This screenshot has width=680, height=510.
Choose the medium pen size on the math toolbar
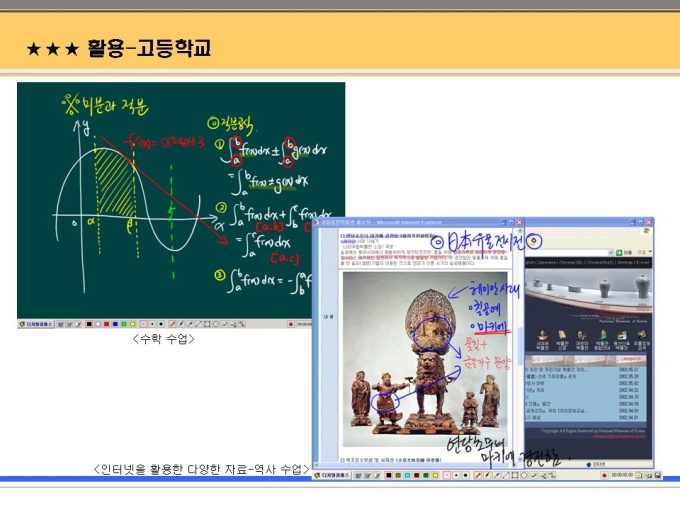tap(152, 324)
